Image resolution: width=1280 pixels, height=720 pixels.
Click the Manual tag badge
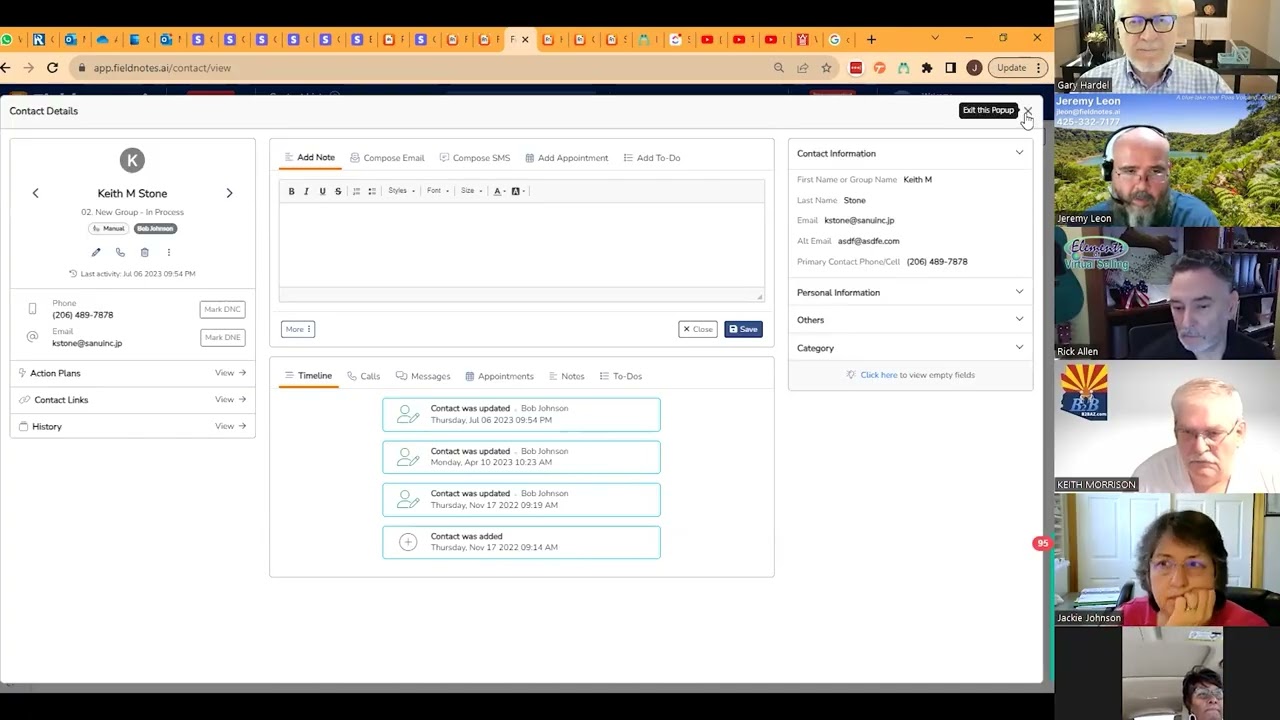pos(109,228)
